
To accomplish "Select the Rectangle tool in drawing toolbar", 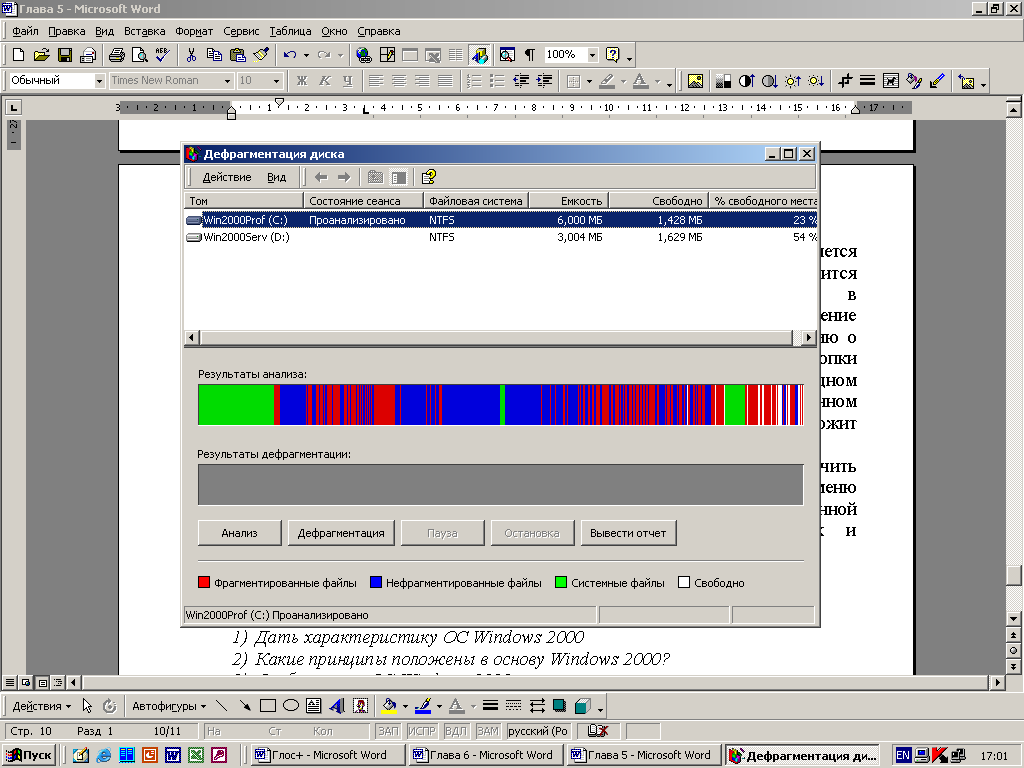I will (268, 706).
